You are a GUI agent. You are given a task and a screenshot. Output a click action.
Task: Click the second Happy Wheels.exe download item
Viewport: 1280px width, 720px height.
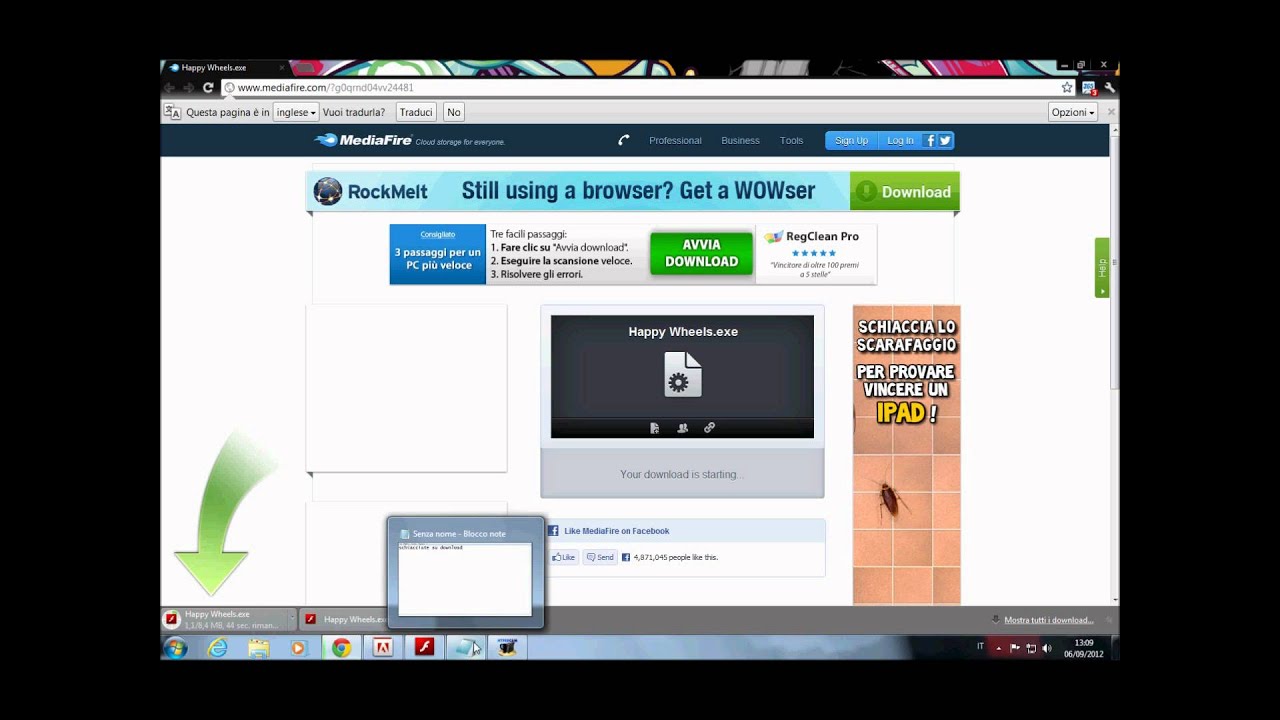click(345, 620)
